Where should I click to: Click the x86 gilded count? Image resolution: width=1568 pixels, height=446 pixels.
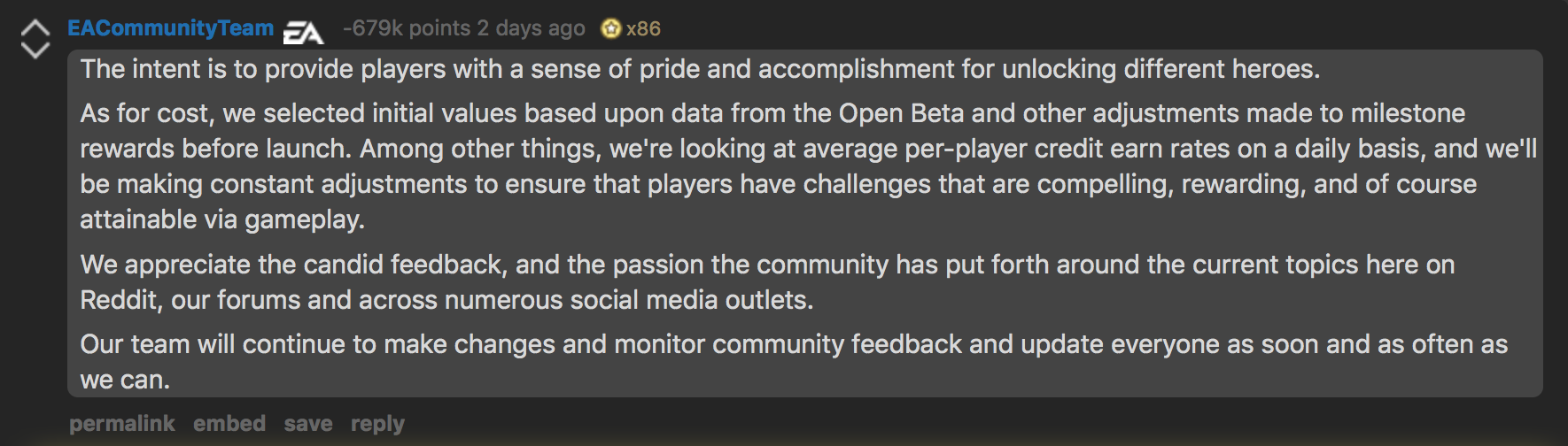pos(643,29)
